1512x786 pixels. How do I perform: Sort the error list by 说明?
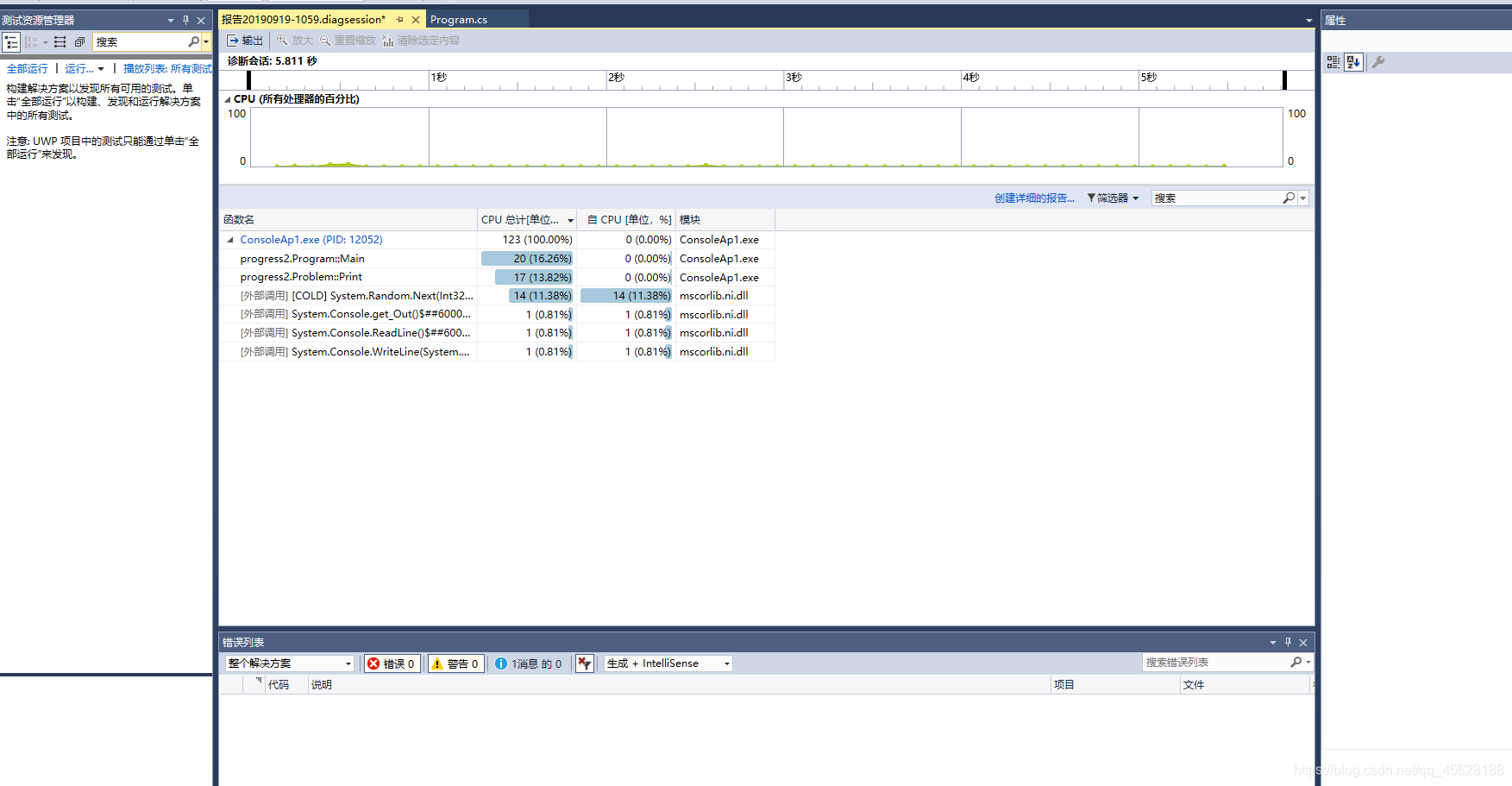[680, 684]
